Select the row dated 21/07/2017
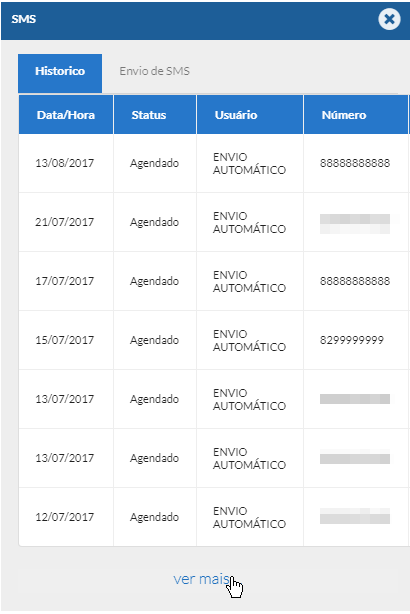This screenshot has height=614, width=410. tap(214, 222)
